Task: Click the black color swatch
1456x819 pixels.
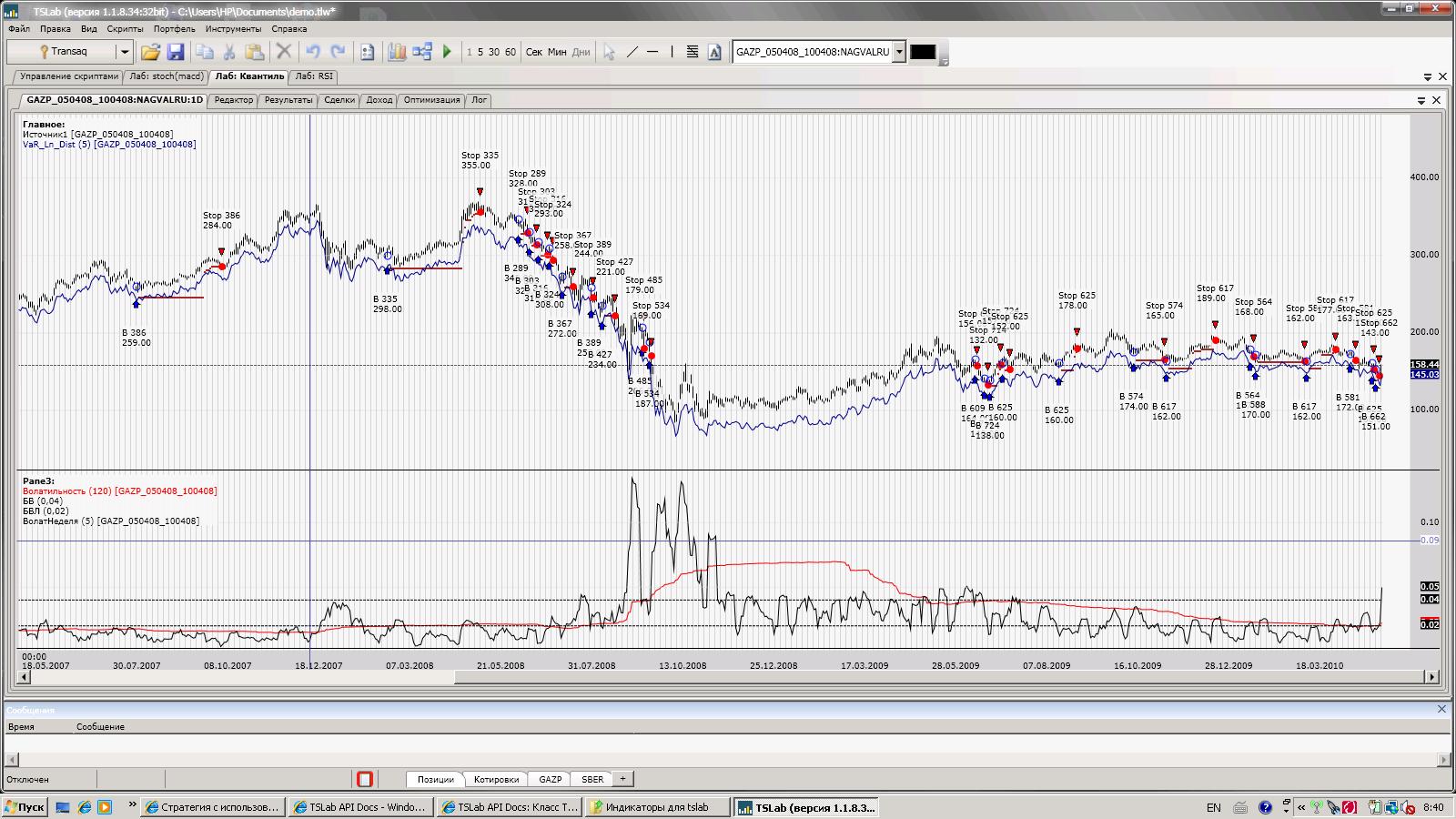Action: click(923, 52)
